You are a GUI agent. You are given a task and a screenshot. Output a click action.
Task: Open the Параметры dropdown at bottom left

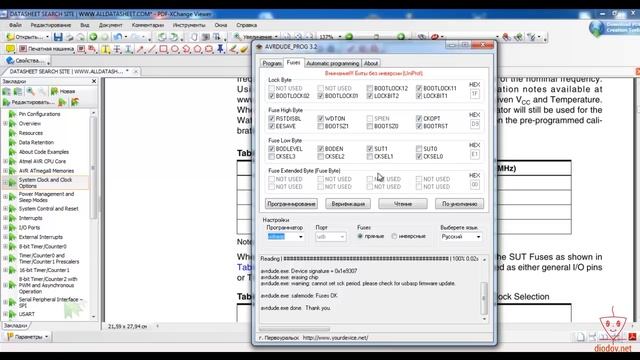27,337
